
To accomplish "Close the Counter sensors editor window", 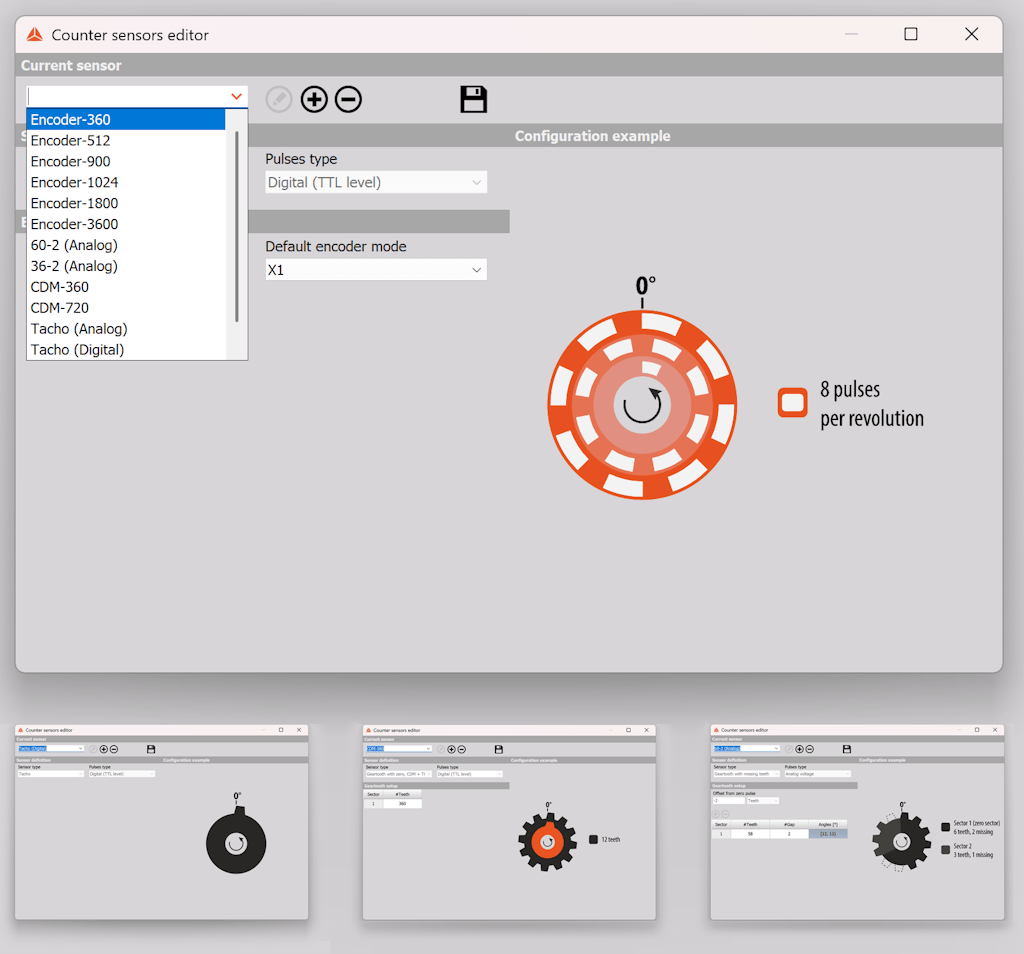I will [x=972, y=34].
